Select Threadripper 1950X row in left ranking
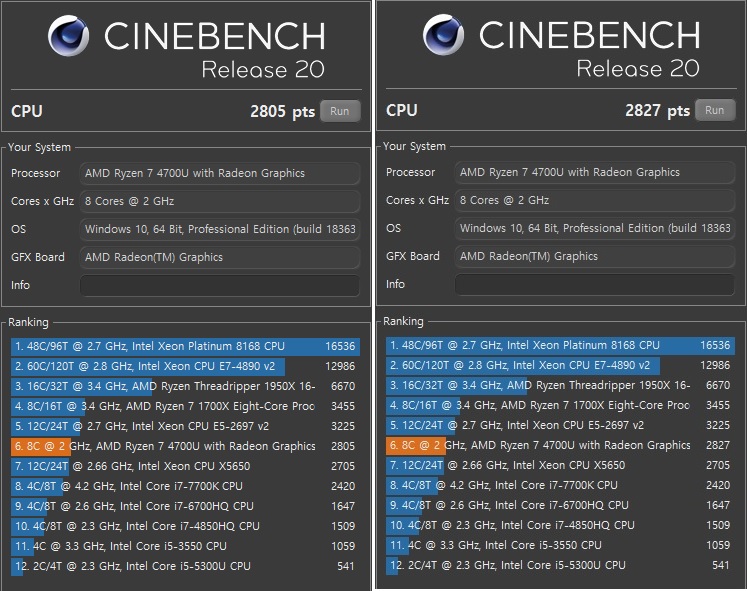Viewport: 747px width, 591px height. (x=185, y=386)
